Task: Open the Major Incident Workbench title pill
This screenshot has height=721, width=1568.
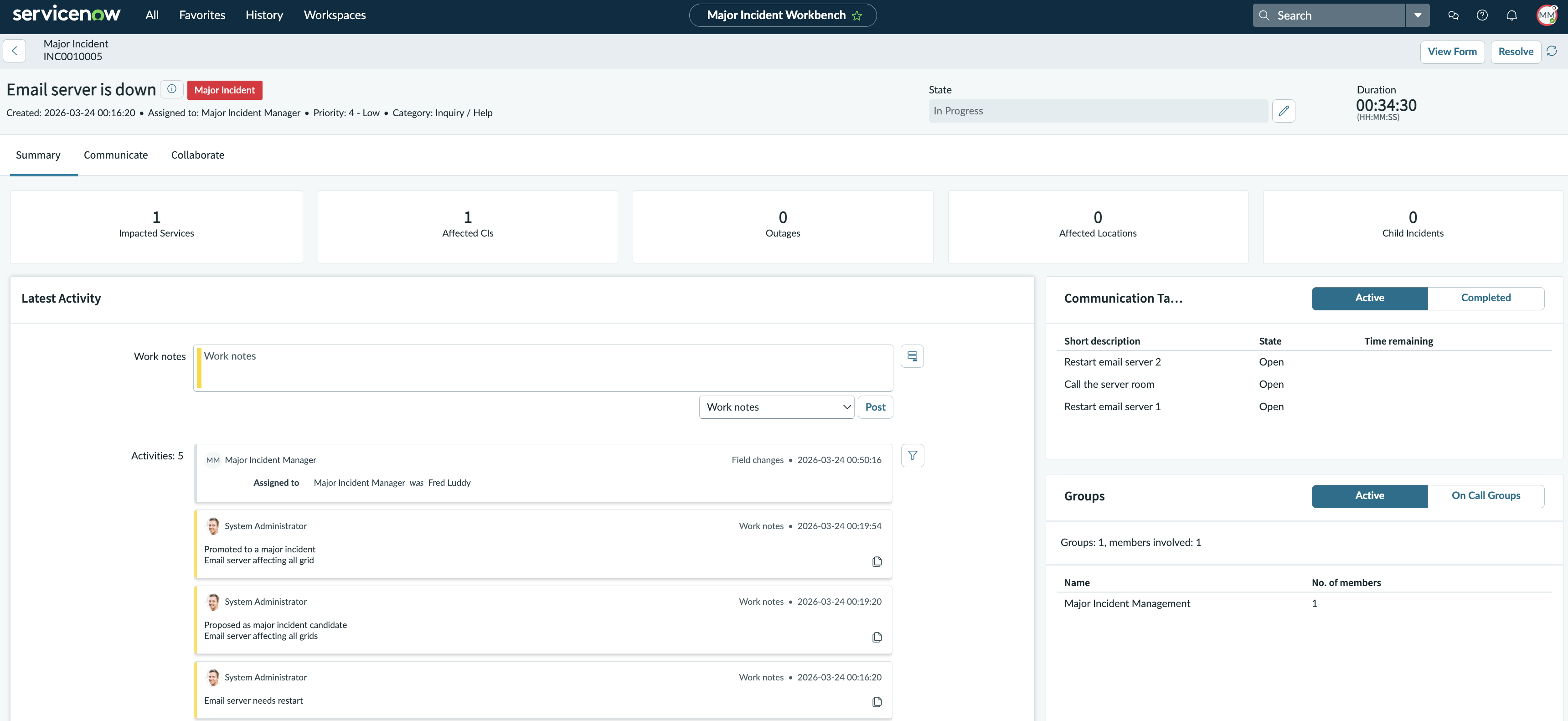Action: [x=783, y=15]
